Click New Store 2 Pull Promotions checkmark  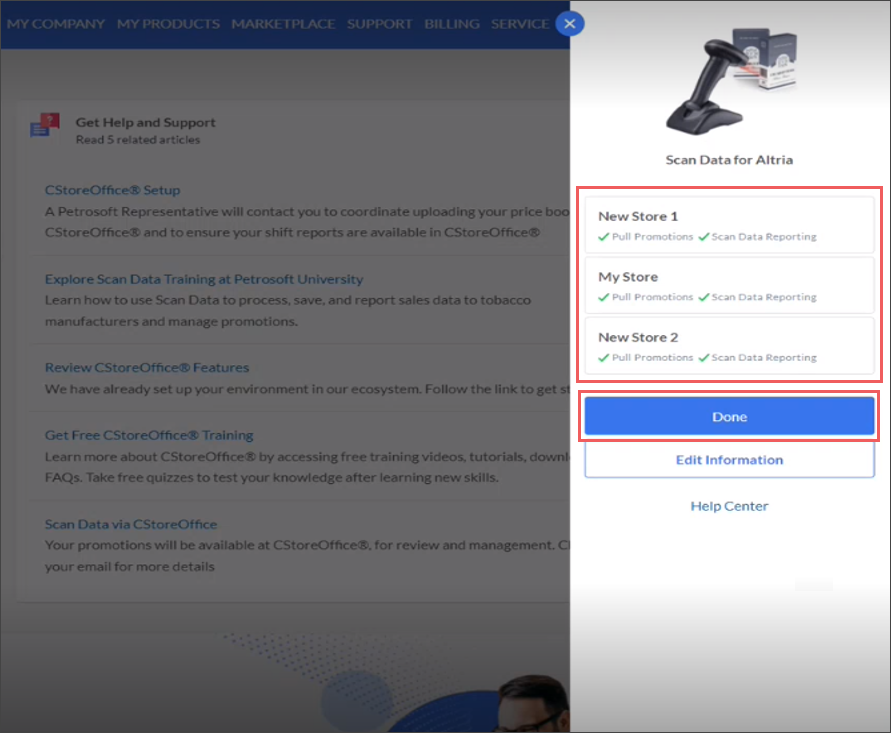coord(603,357)
